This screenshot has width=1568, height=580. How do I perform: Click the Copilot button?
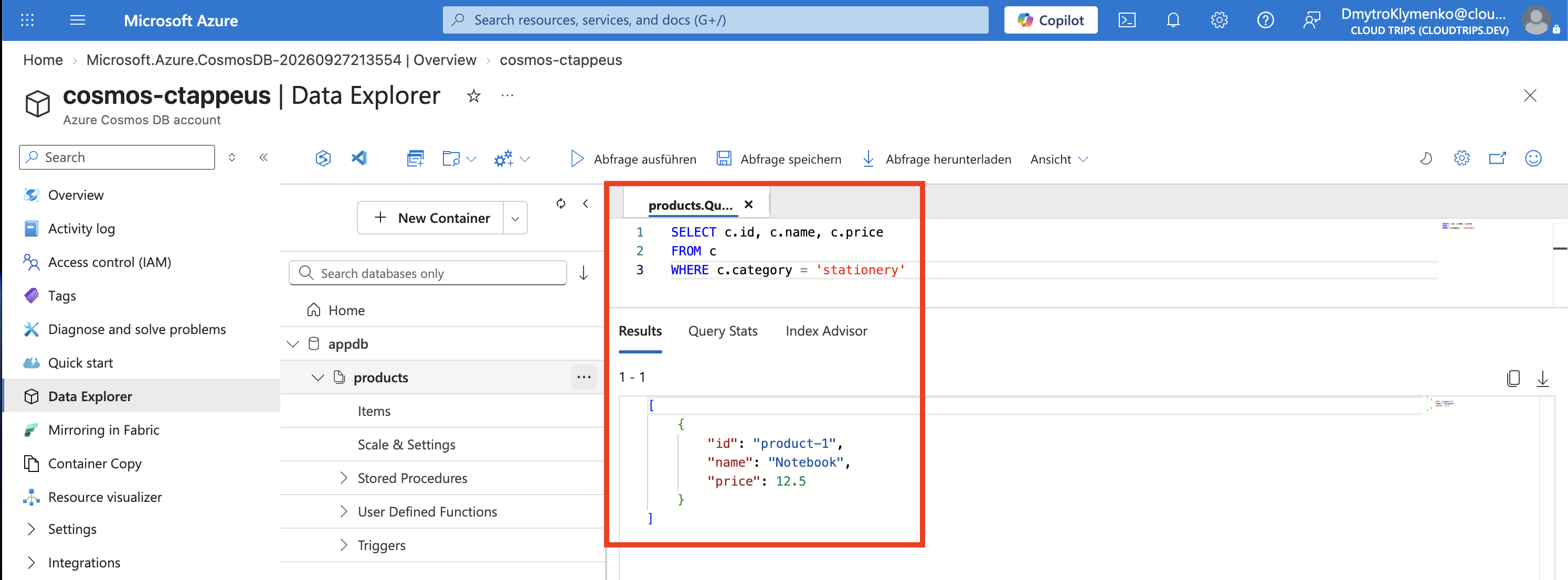click(x=1051, y=20)
